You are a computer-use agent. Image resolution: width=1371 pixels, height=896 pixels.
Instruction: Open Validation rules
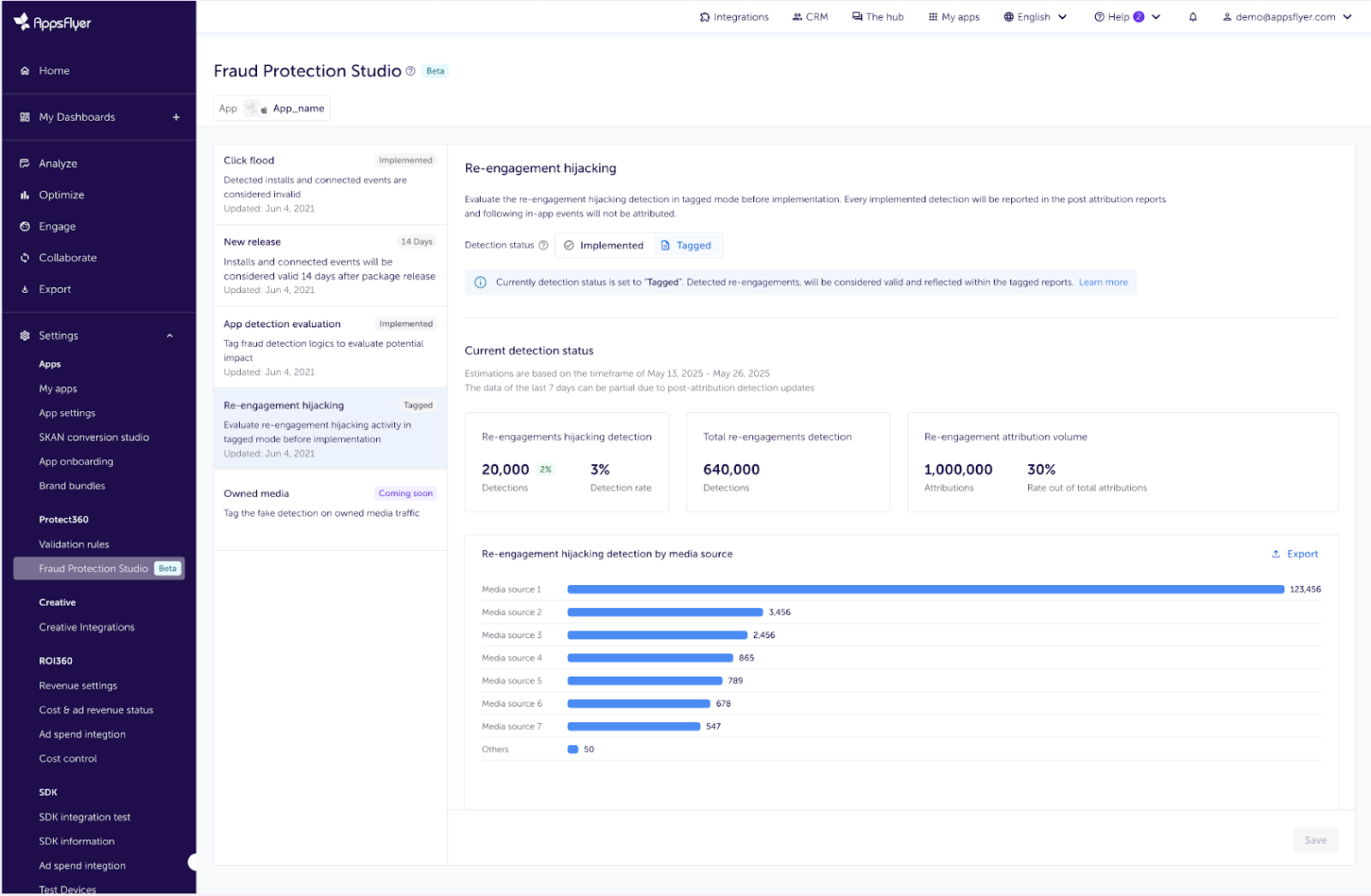pos(74,545)
